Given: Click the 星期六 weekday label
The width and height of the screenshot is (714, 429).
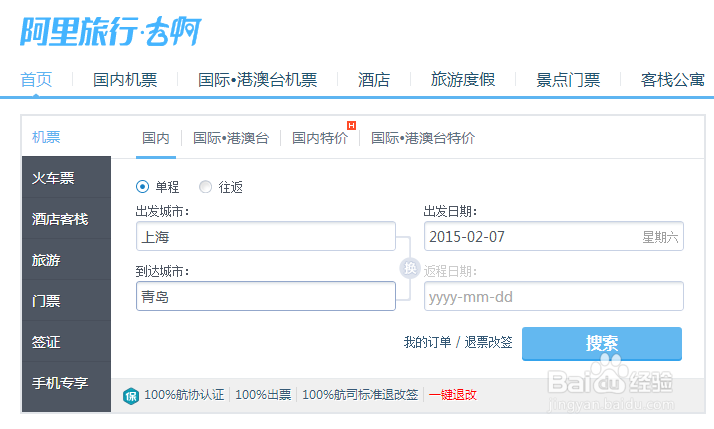Looking at the screenshot, I should click(660, 237).
